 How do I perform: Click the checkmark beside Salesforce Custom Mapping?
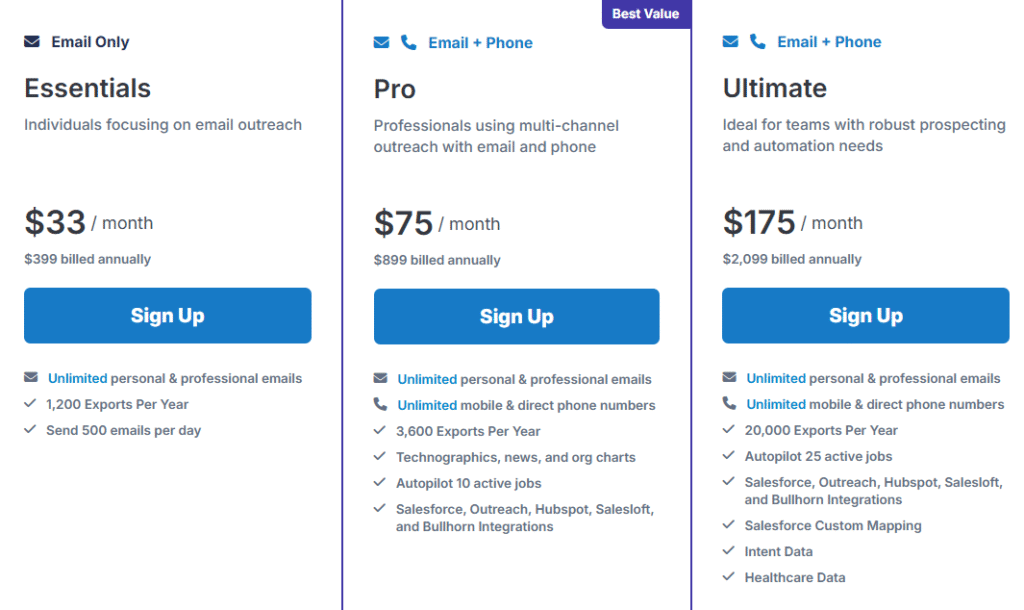727,525
